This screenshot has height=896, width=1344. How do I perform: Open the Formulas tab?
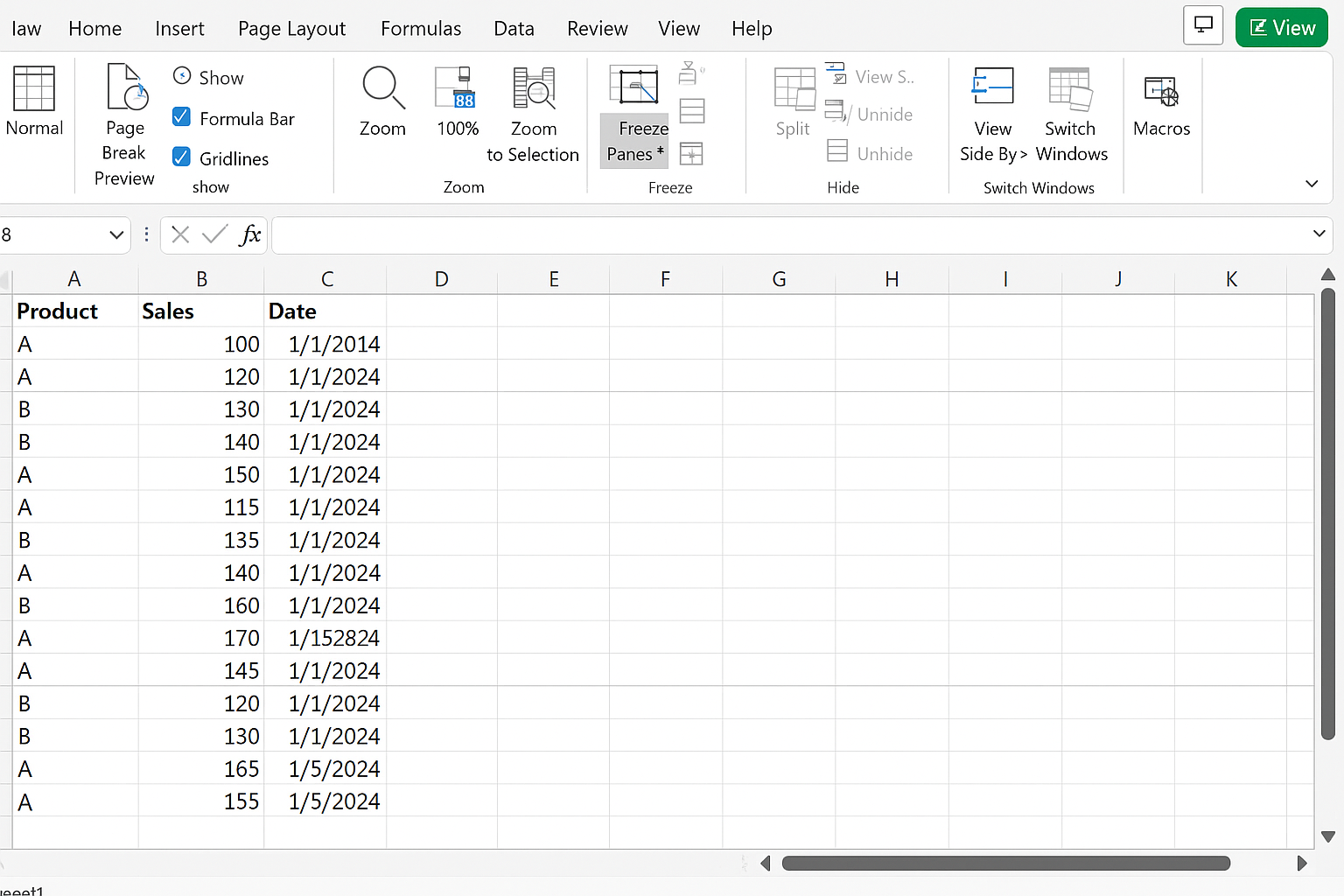[x=421, y=29]
